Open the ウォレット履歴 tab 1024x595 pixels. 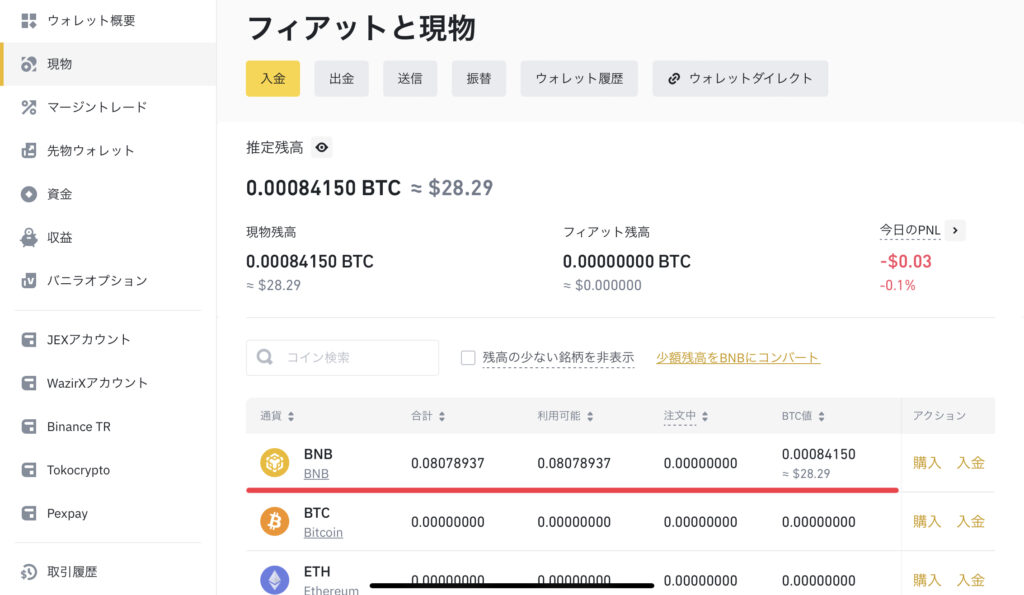[x=579, y=78]
